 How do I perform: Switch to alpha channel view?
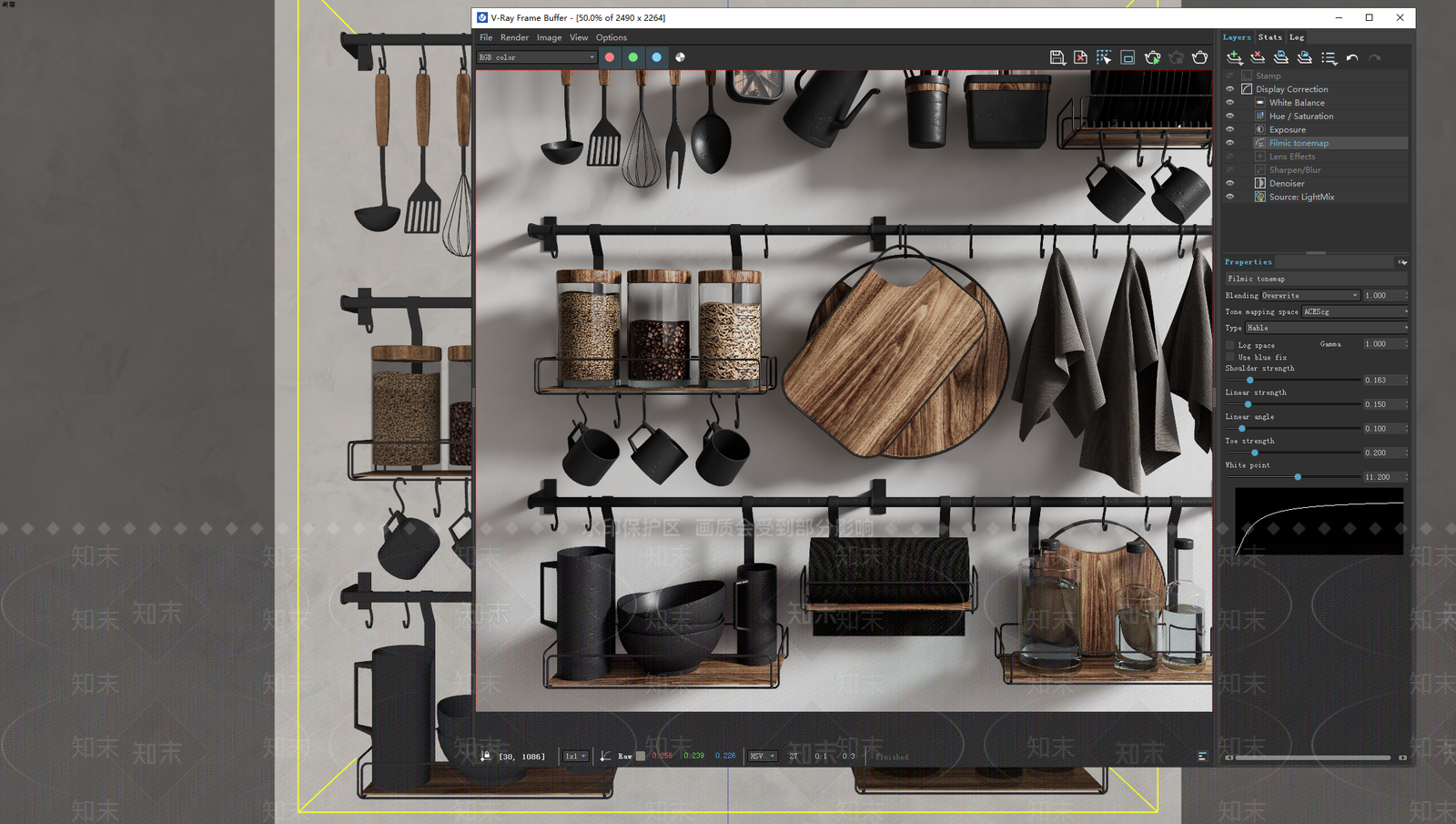click(680, 57)
